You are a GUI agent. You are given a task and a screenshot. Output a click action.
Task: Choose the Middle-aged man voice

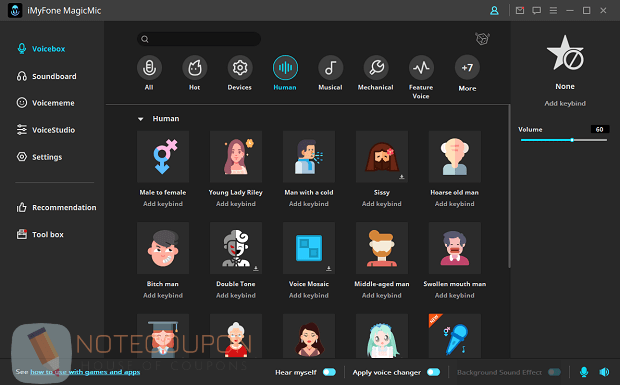coord(382,248)
